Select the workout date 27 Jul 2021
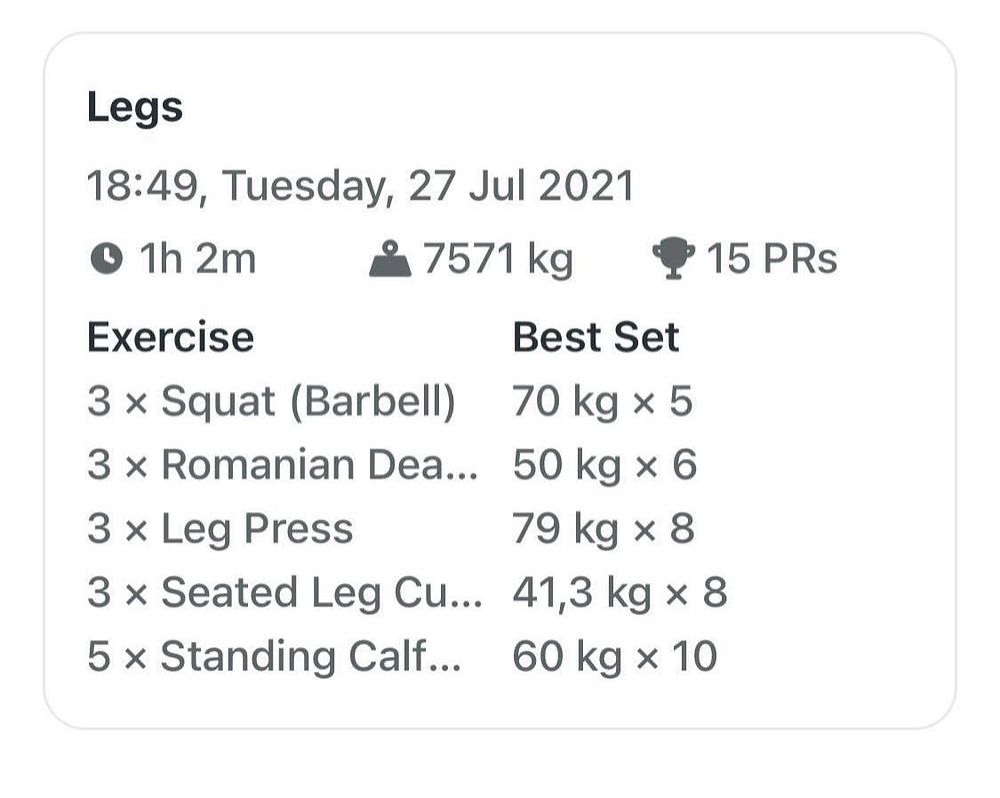1000x798 pixels. coord(520,186)
